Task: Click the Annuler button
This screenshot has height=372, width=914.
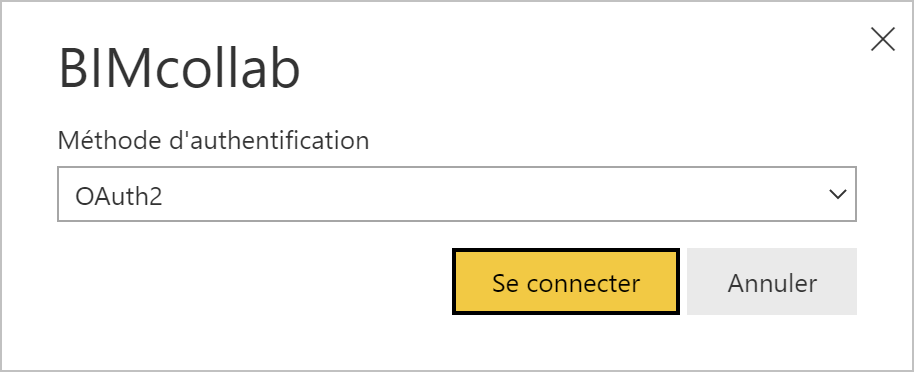Action: coord(772,282)
